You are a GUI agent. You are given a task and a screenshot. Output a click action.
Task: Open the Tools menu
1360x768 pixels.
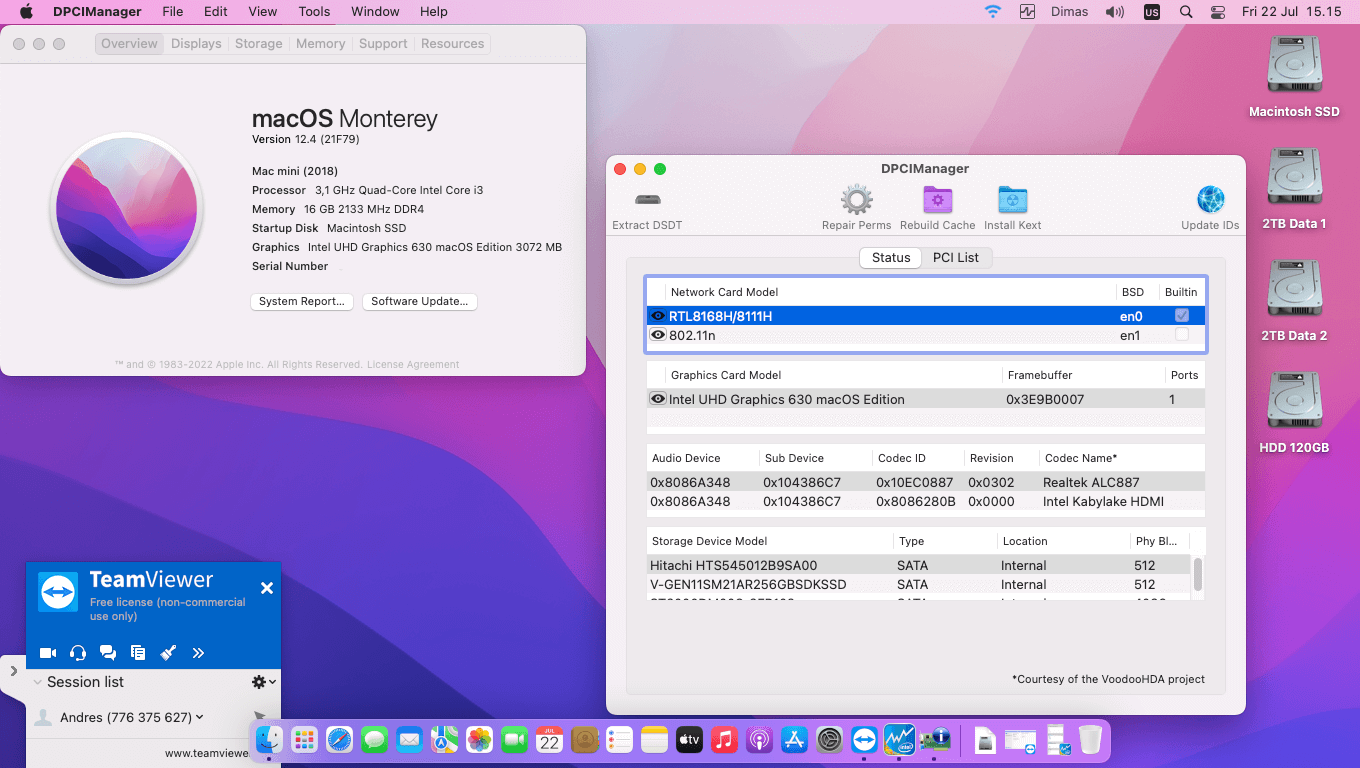tap(314, 11)
